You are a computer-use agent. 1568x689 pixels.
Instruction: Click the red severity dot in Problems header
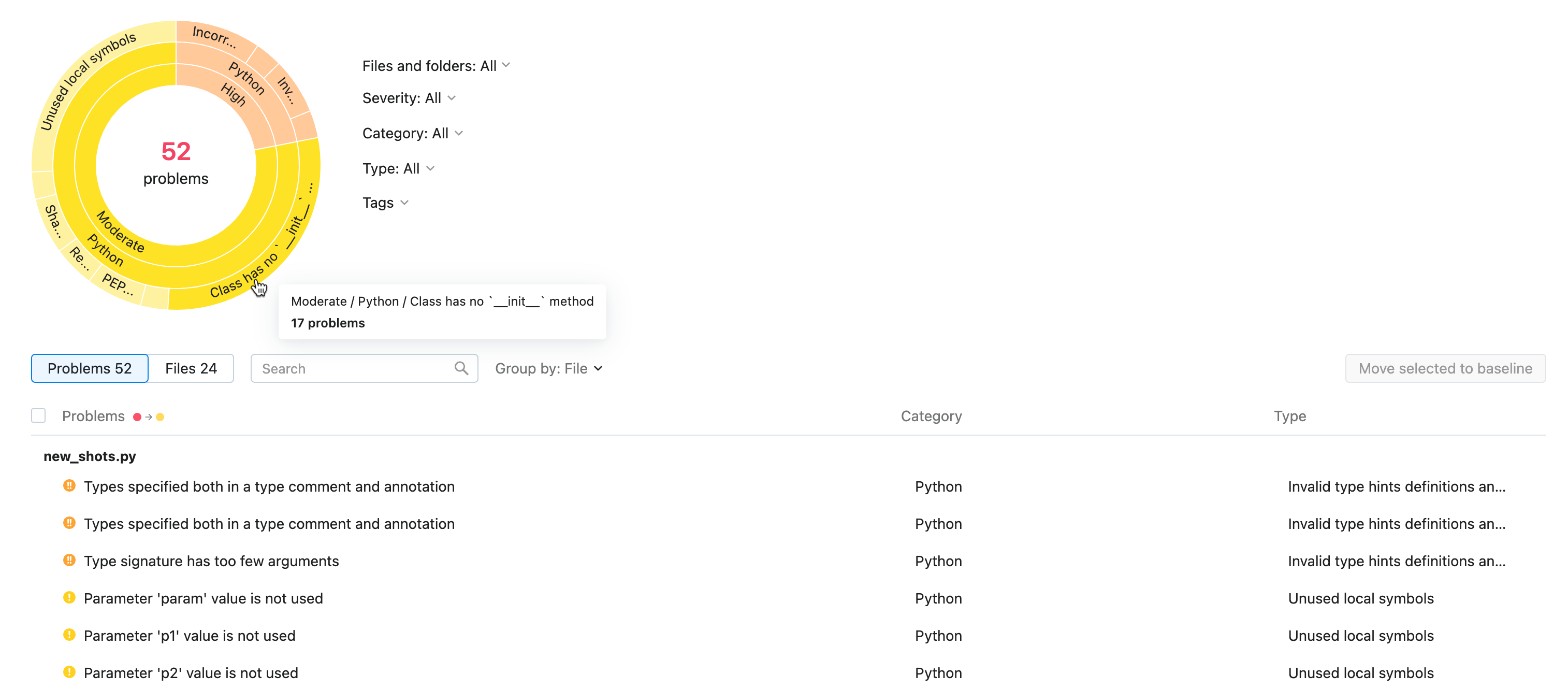[x=137, y=417]
